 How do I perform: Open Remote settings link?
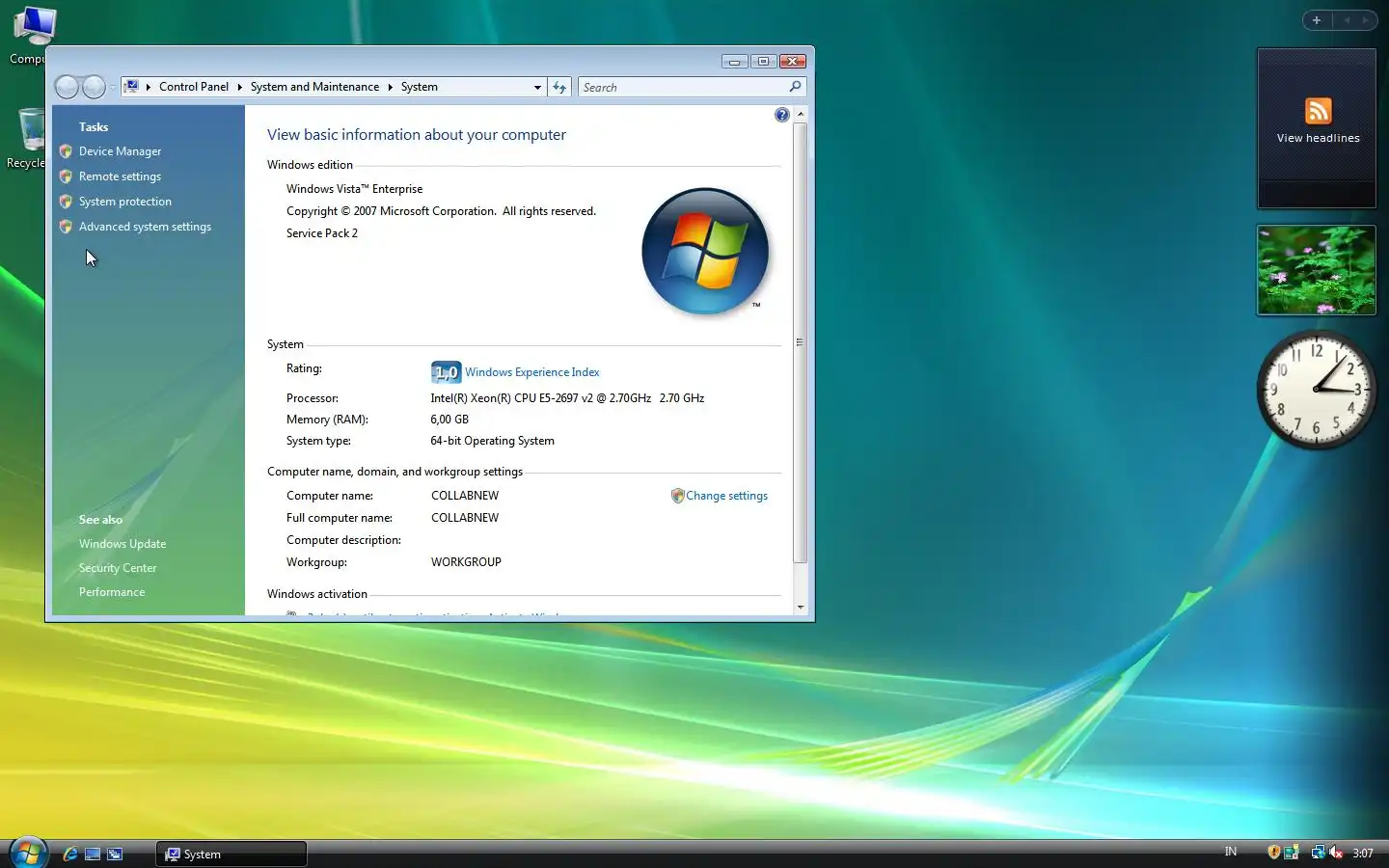pos(120,176)
